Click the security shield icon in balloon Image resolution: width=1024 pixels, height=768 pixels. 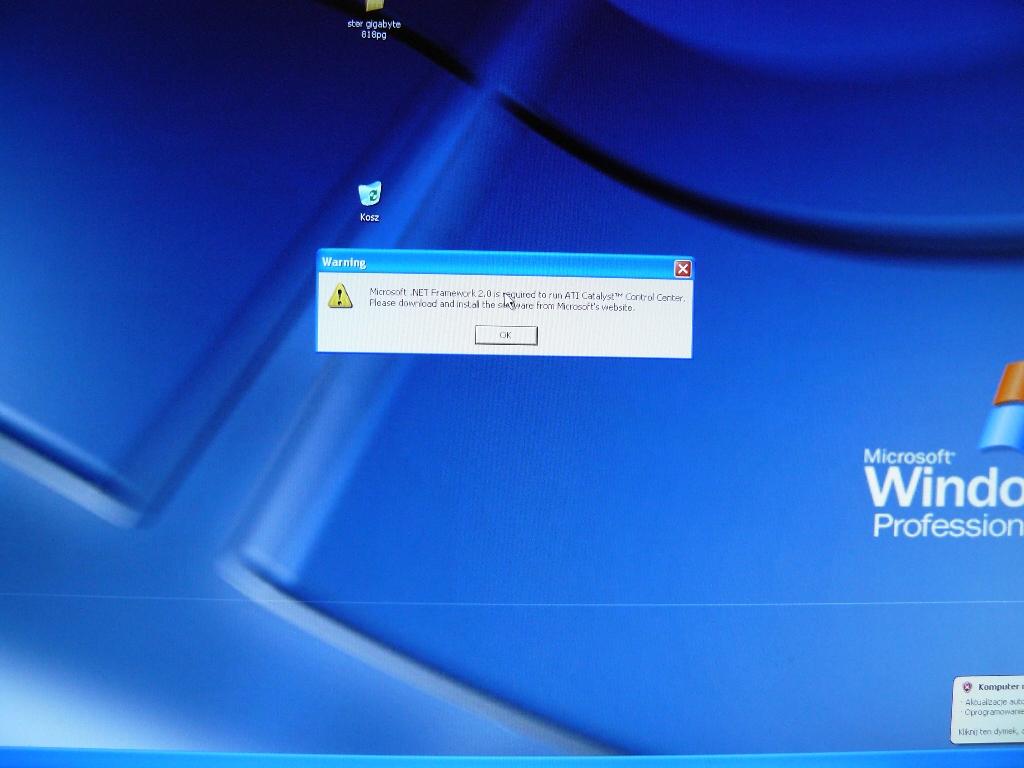click(x=967, y=687)
